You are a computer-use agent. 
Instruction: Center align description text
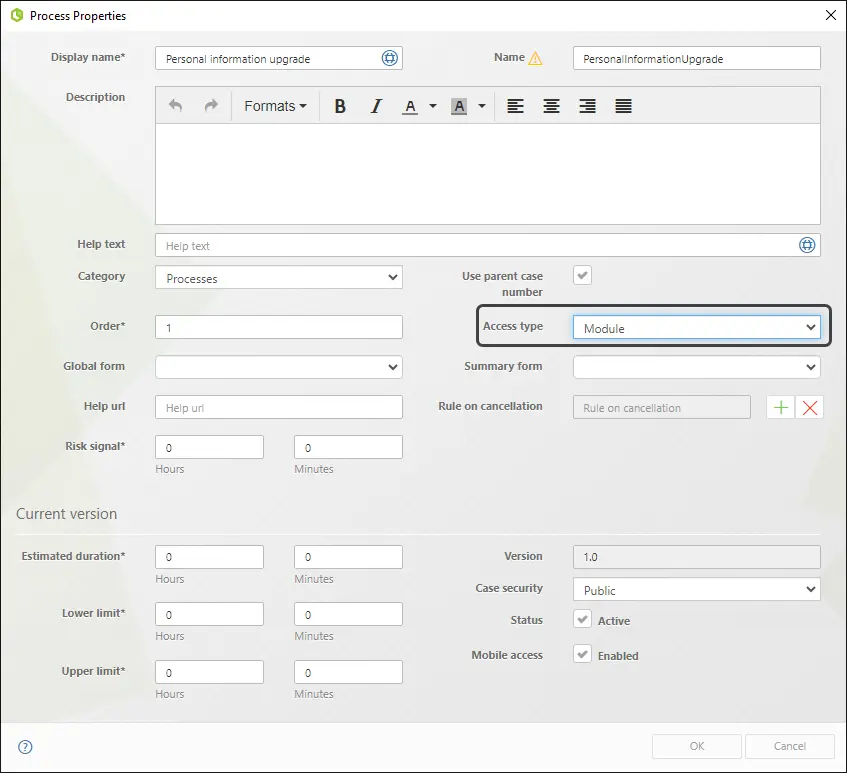(551, 106)
